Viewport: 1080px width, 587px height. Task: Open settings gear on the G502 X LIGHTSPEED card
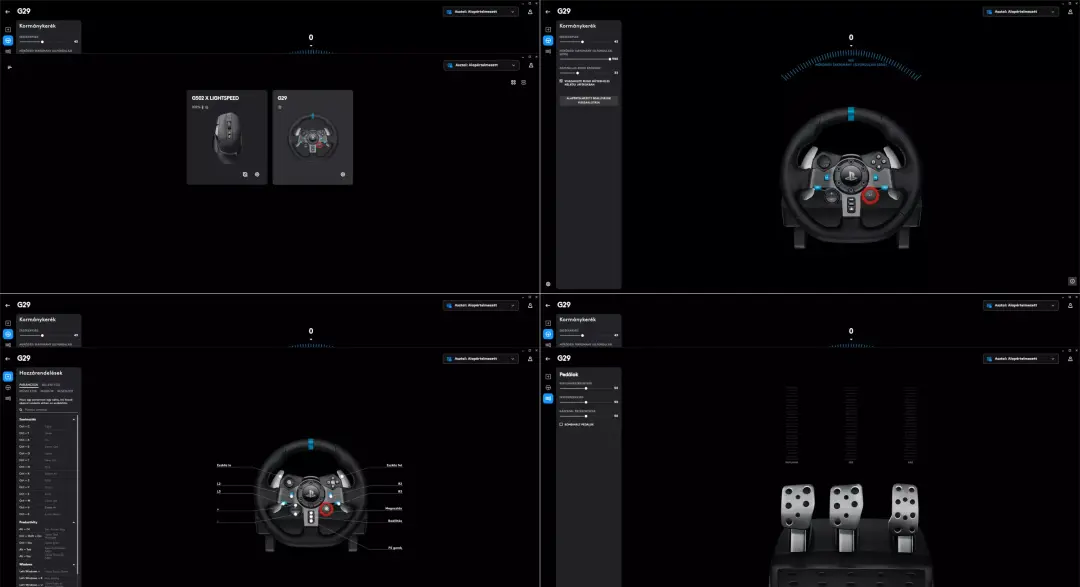(x=257, y=174)
